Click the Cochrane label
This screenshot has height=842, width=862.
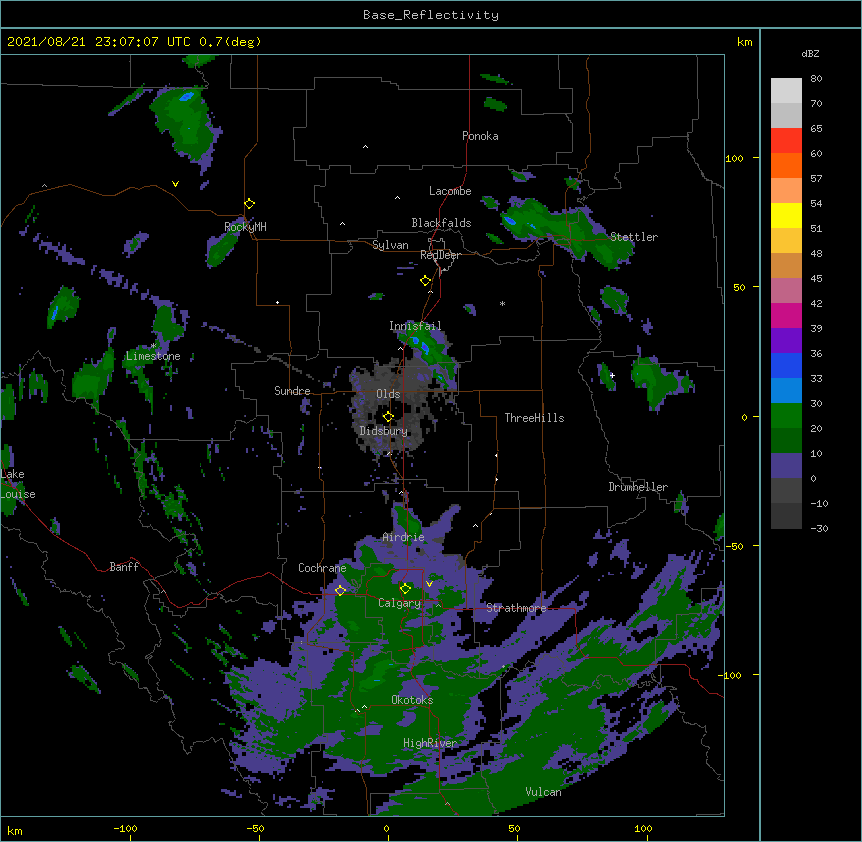pos(322,568)
